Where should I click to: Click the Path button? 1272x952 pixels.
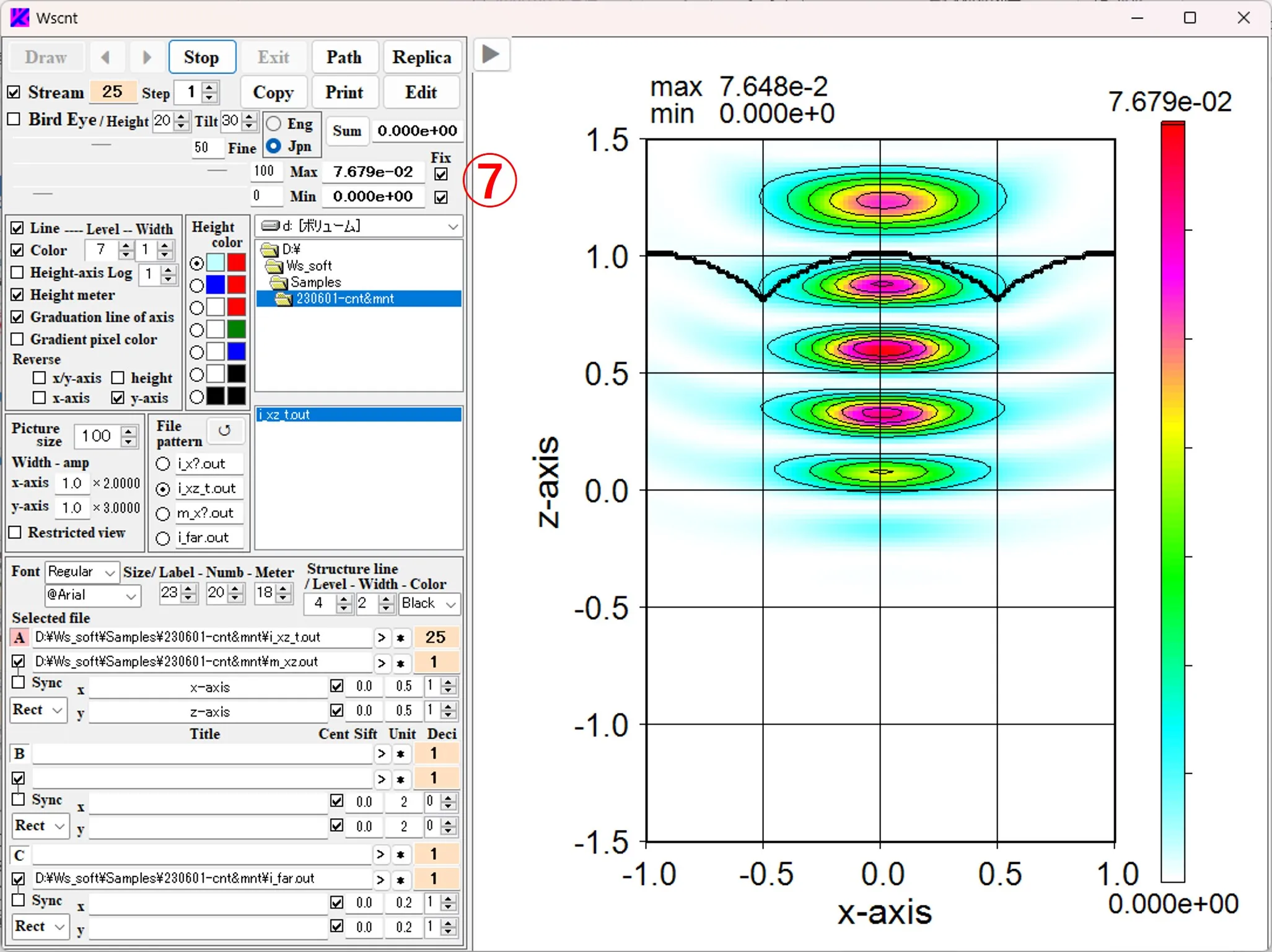tap(344, 58)
